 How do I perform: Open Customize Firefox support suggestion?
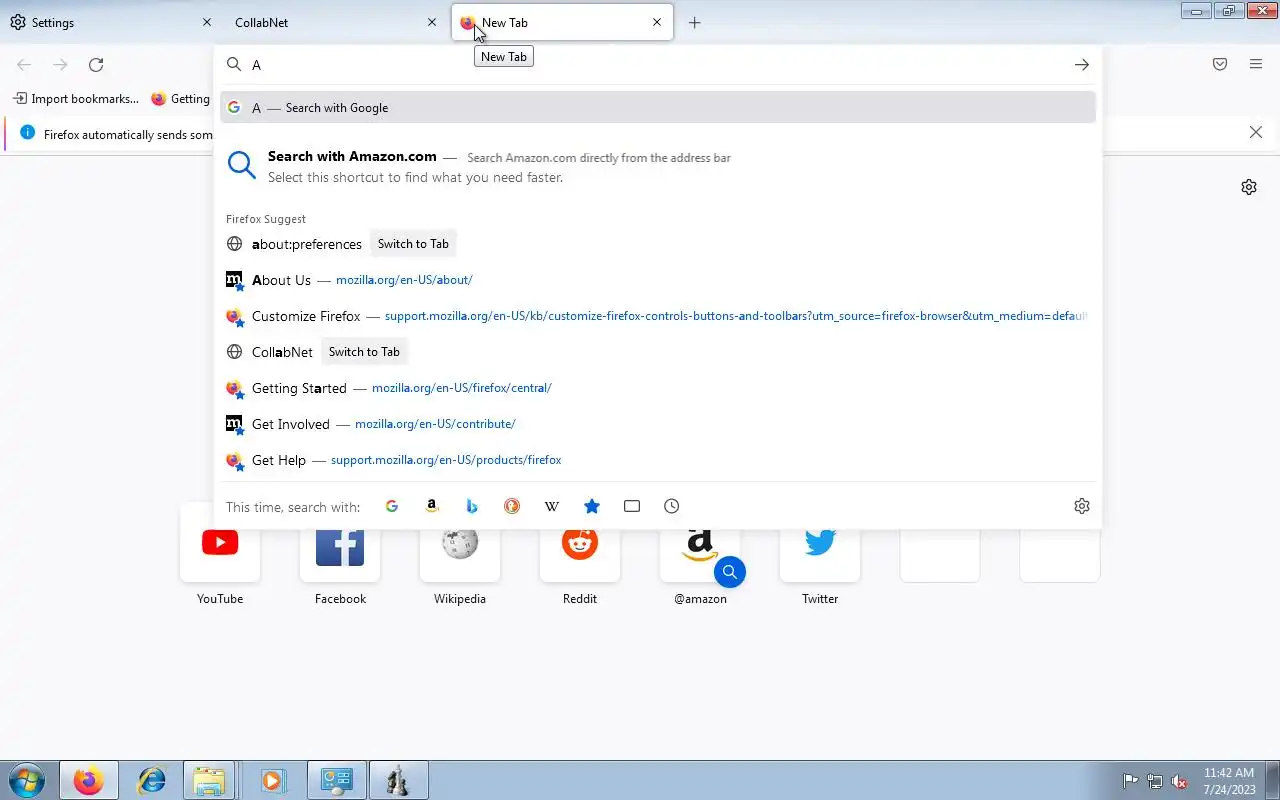coord(658,316)
